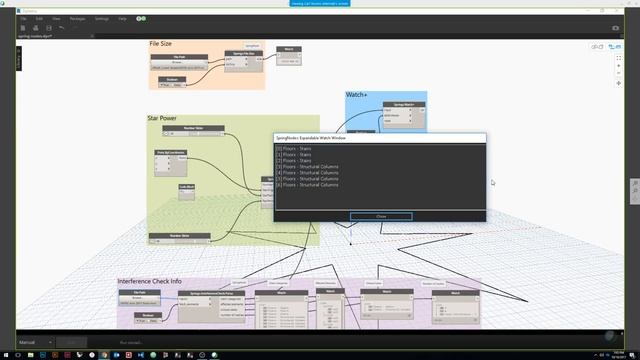640x360 pixels.
Task: Open File Explorer from the taskbar
Action: pyautogui.click(x=30, y=355)
